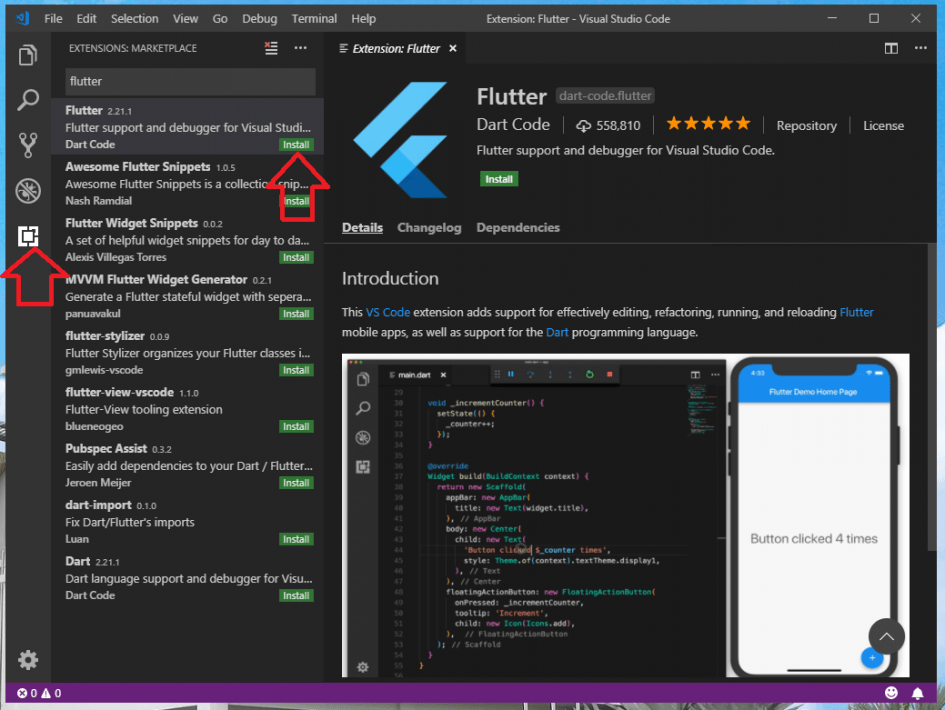Switch to the Details tab
The width and height of the screenshot is (945, 710).
click(x=362, y=228)
